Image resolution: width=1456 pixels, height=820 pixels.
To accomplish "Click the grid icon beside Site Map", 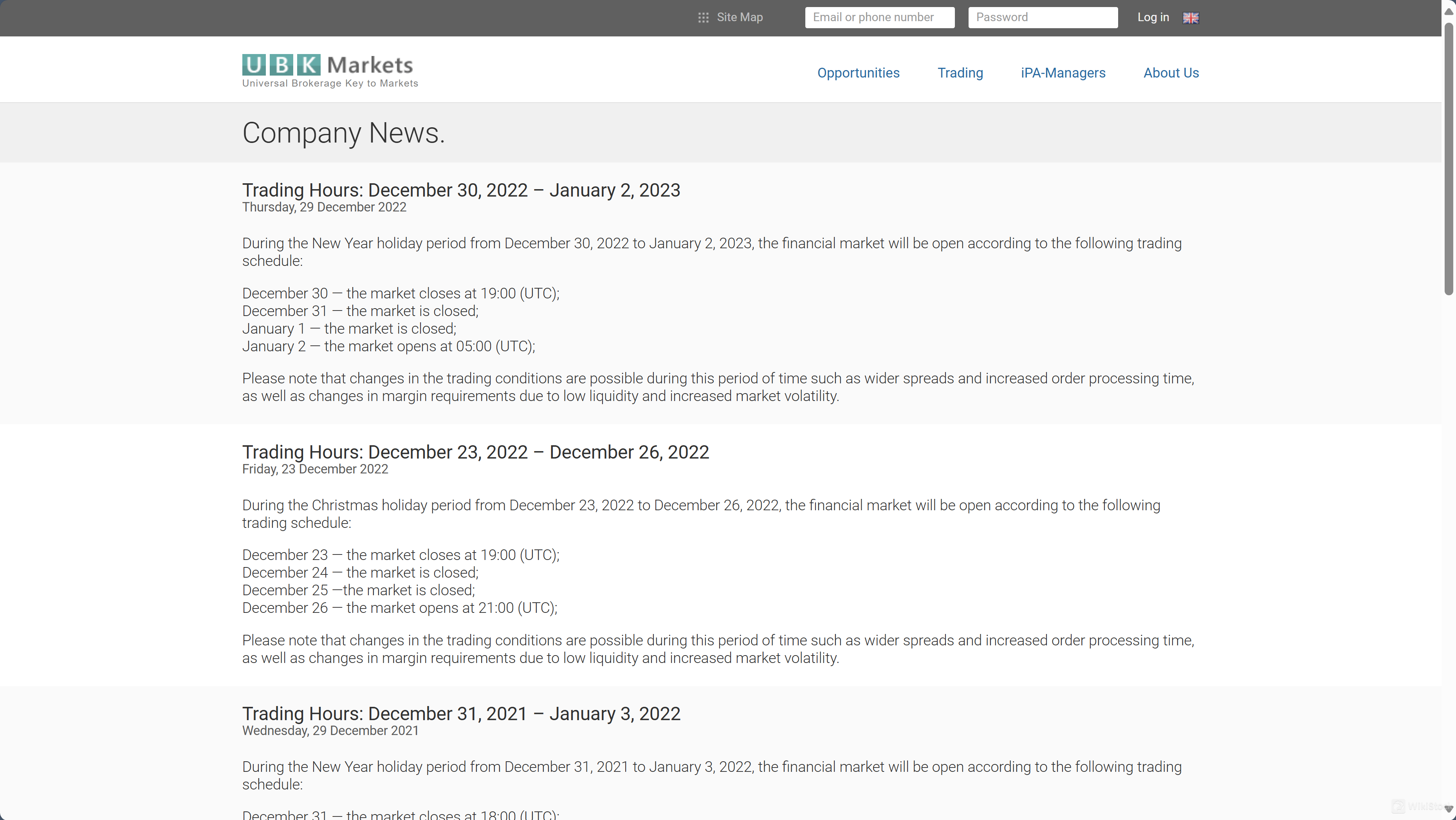I will [703, 18].
